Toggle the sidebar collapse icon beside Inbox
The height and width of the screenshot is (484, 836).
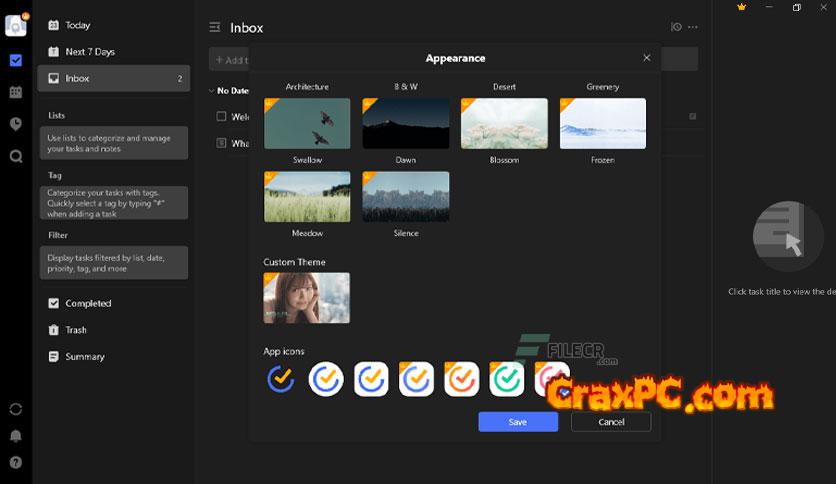click(x=214, y=28)
